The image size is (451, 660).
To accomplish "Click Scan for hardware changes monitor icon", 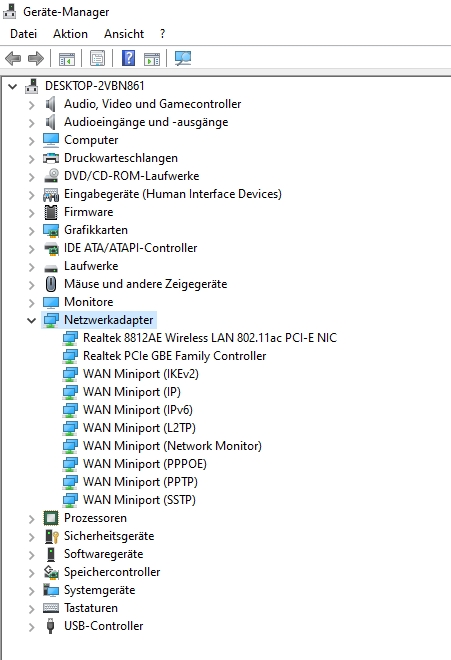I will 183,58.
